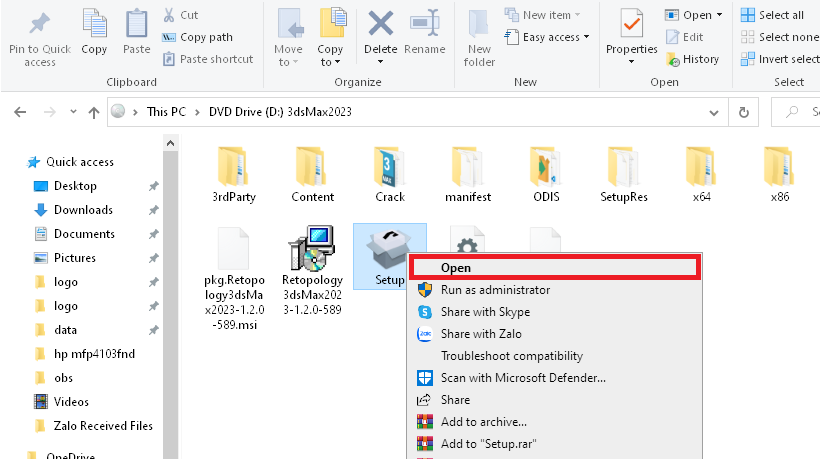This screenshot has height=459, width=820.
Task: Expand the Move to dropdown
Action: 288,62
